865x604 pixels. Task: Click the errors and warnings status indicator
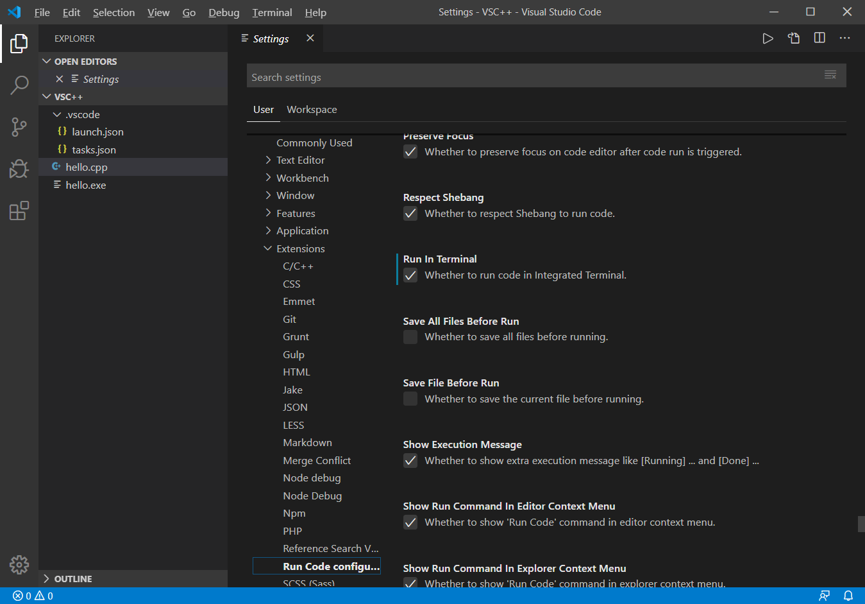point(33,596)
